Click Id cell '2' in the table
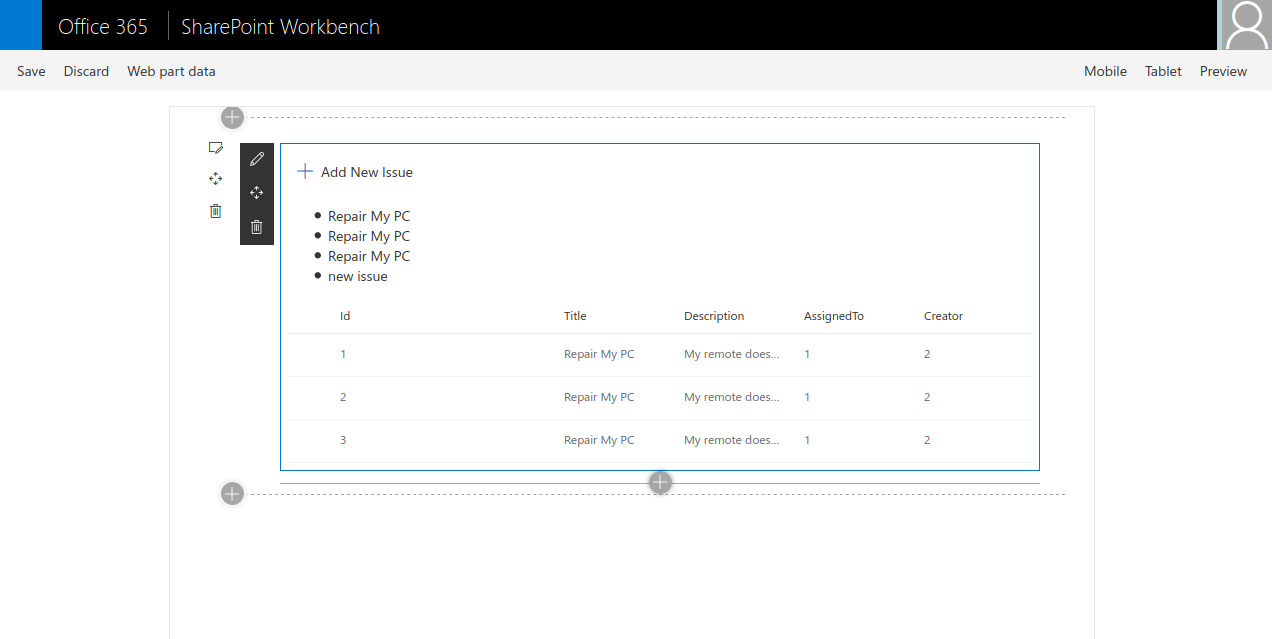The height and width of the screenshot is (639, 1272). [x=343, y=397]
